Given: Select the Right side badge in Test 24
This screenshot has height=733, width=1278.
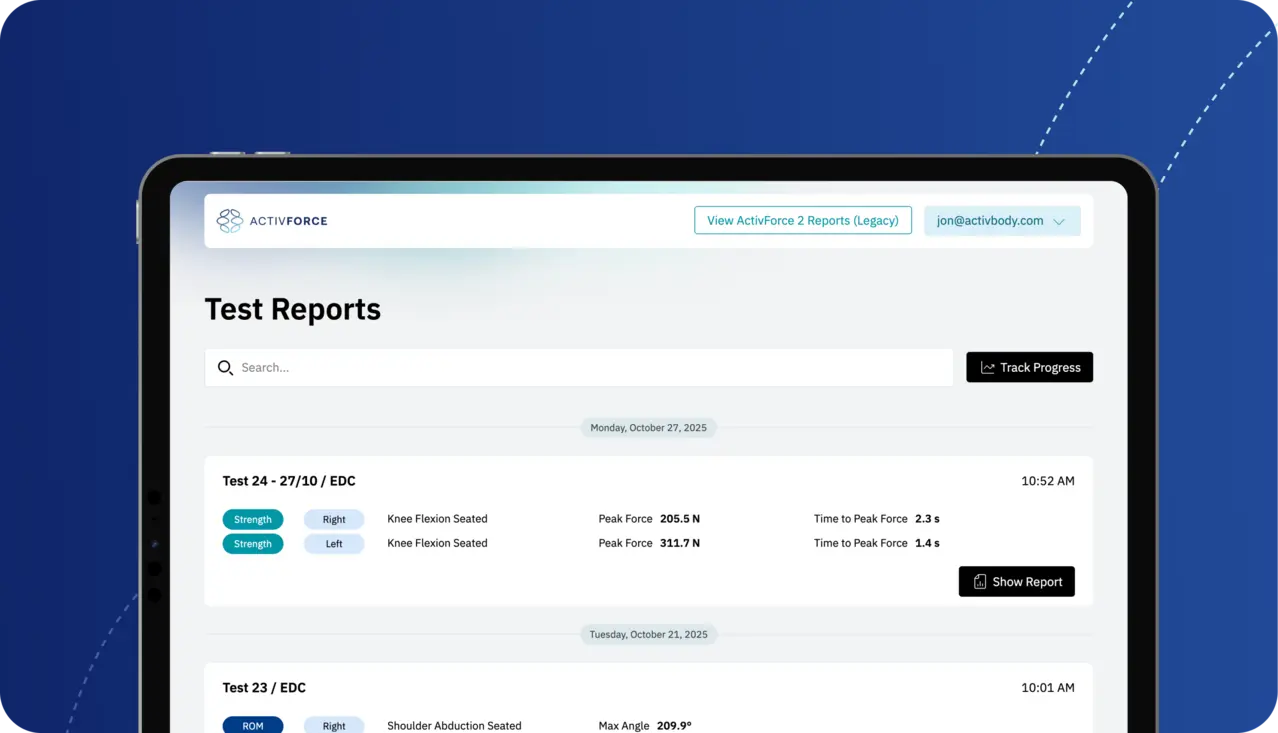Looking at the screenshot, I should point(334,520).
